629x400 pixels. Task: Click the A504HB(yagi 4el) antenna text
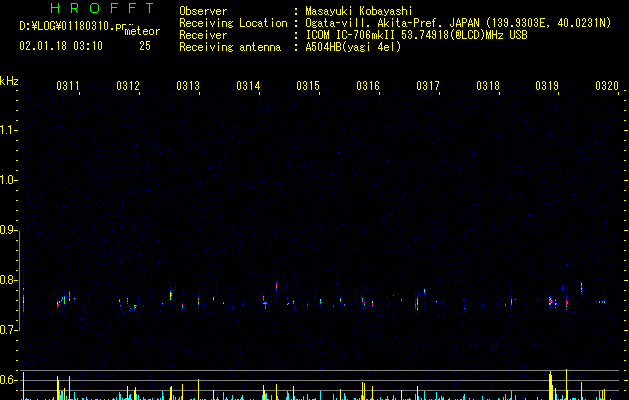pyautogui.click(x=353, y=47)
